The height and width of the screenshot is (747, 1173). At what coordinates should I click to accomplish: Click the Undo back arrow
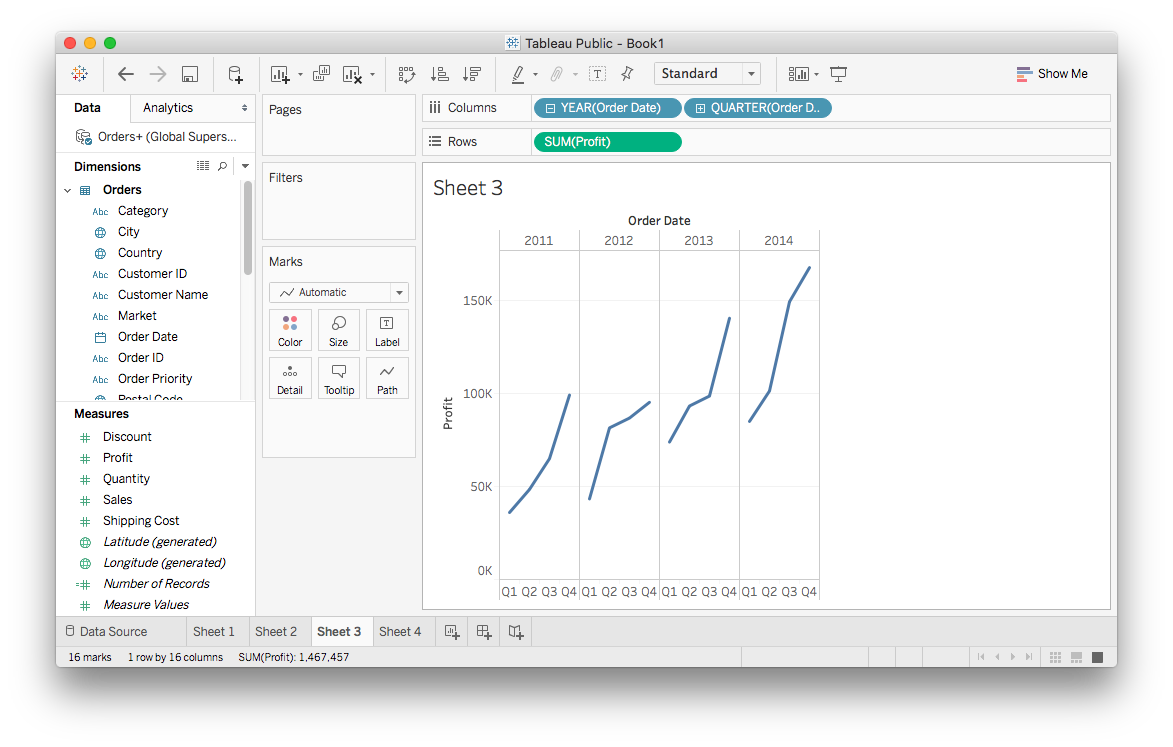click(126, 74)
